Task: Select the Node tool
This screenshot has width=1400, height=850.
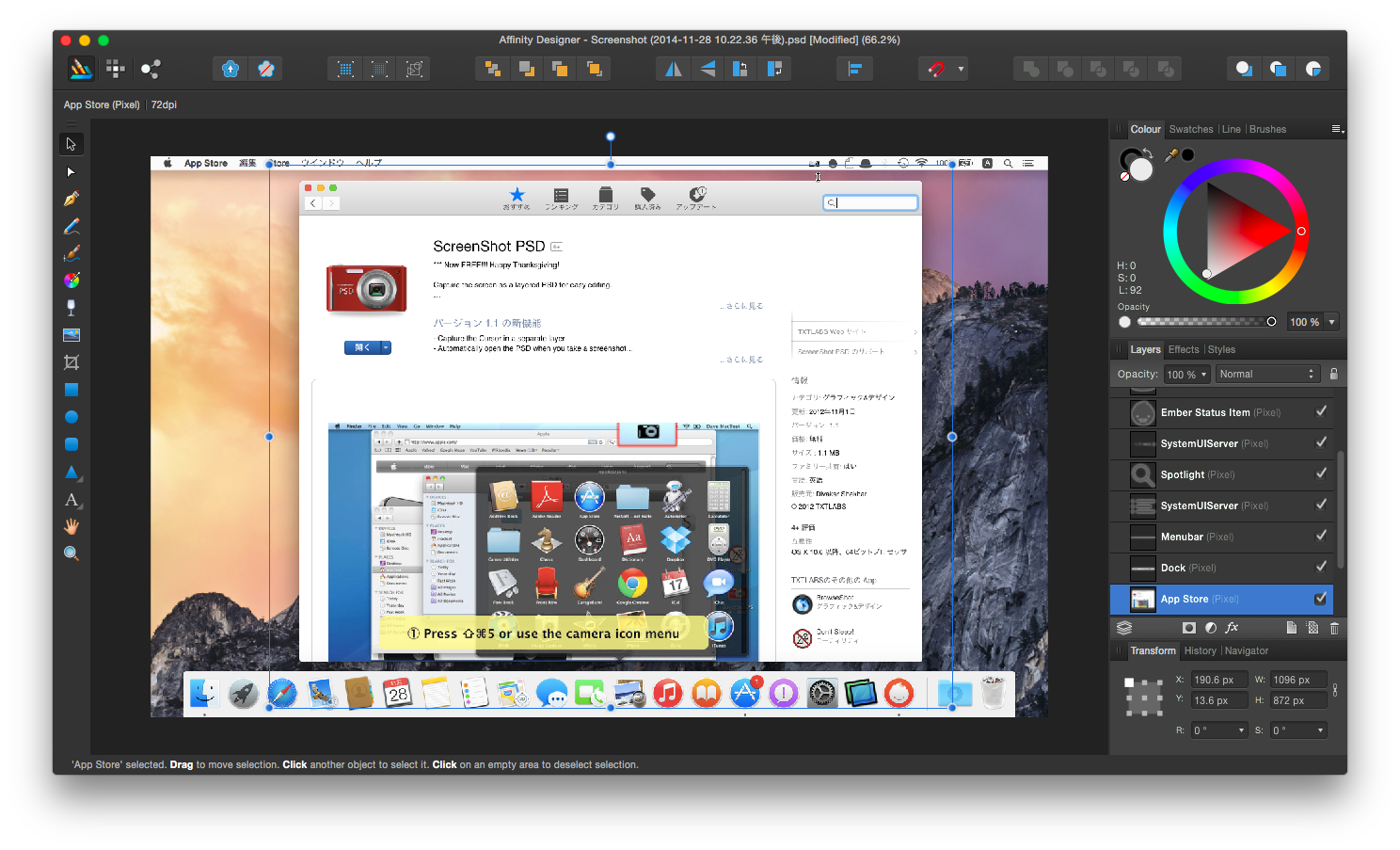Action: (71, 172)
